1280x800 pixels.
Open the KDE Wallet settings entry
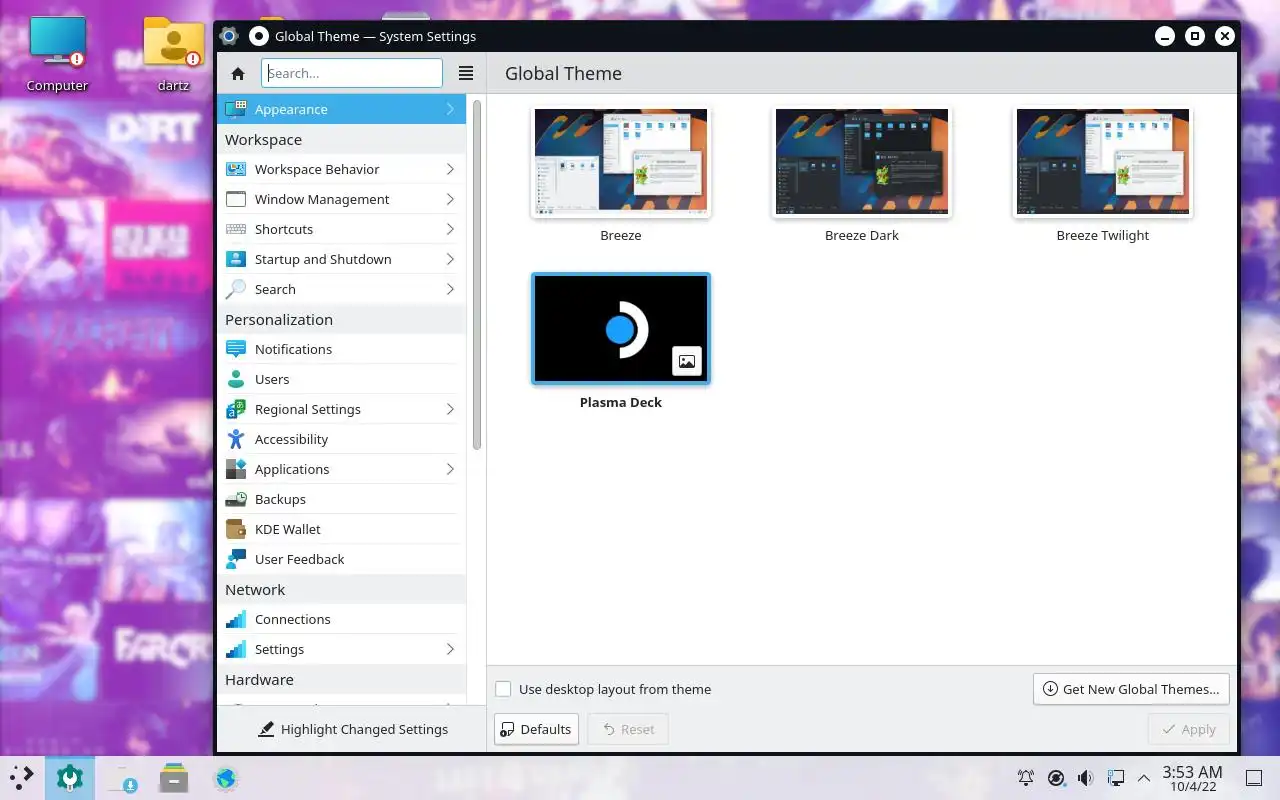(x=341, y=529)
